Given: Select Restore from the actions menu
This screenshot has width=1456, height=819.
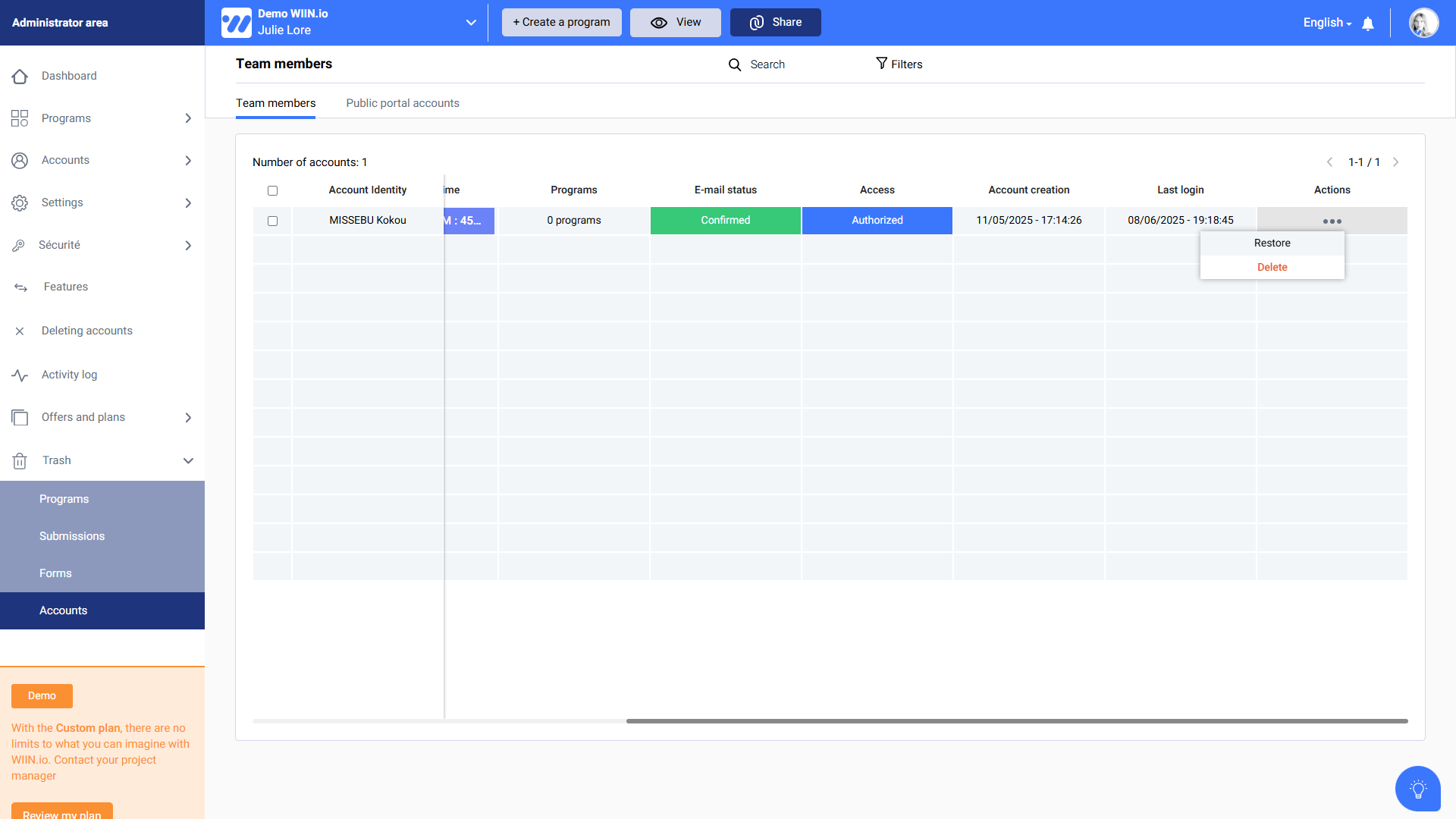Looking at the screenshot, I should [1272, 243].
